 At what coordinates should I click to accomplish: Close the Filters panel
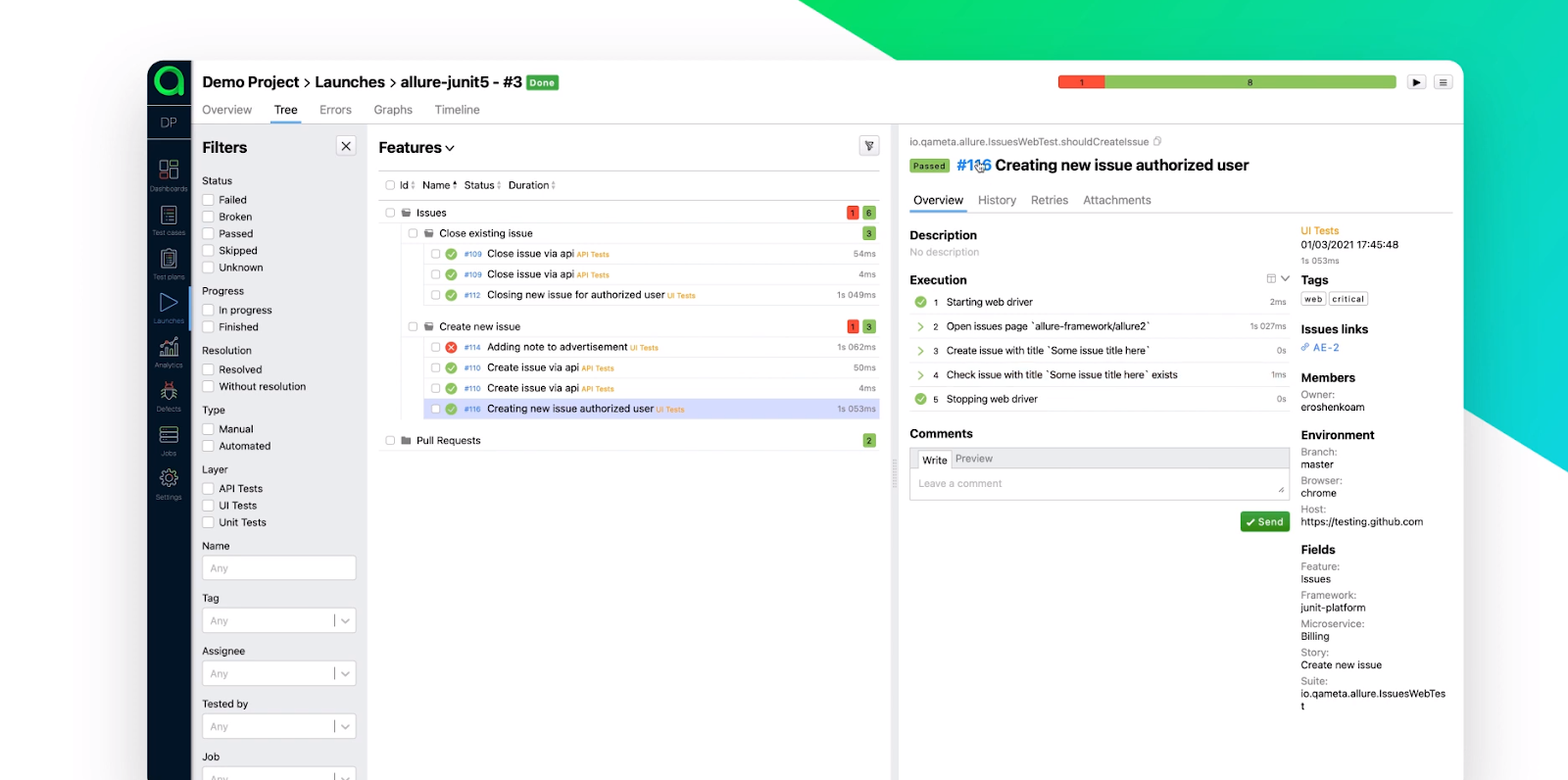(x=346, y=146)
